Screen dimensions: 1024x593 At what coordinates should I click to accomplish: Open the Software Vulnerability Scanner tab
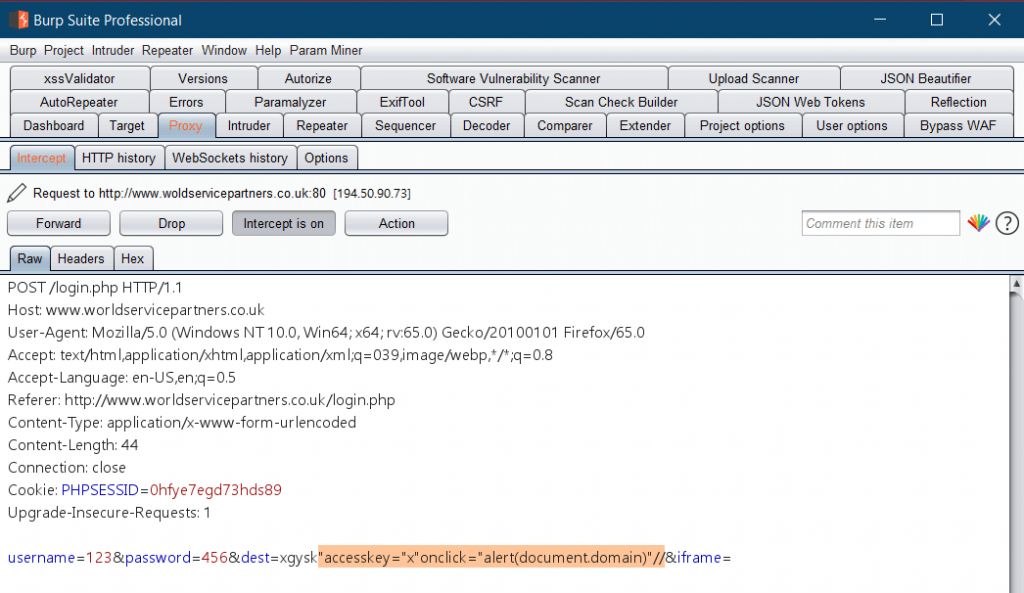513,78
